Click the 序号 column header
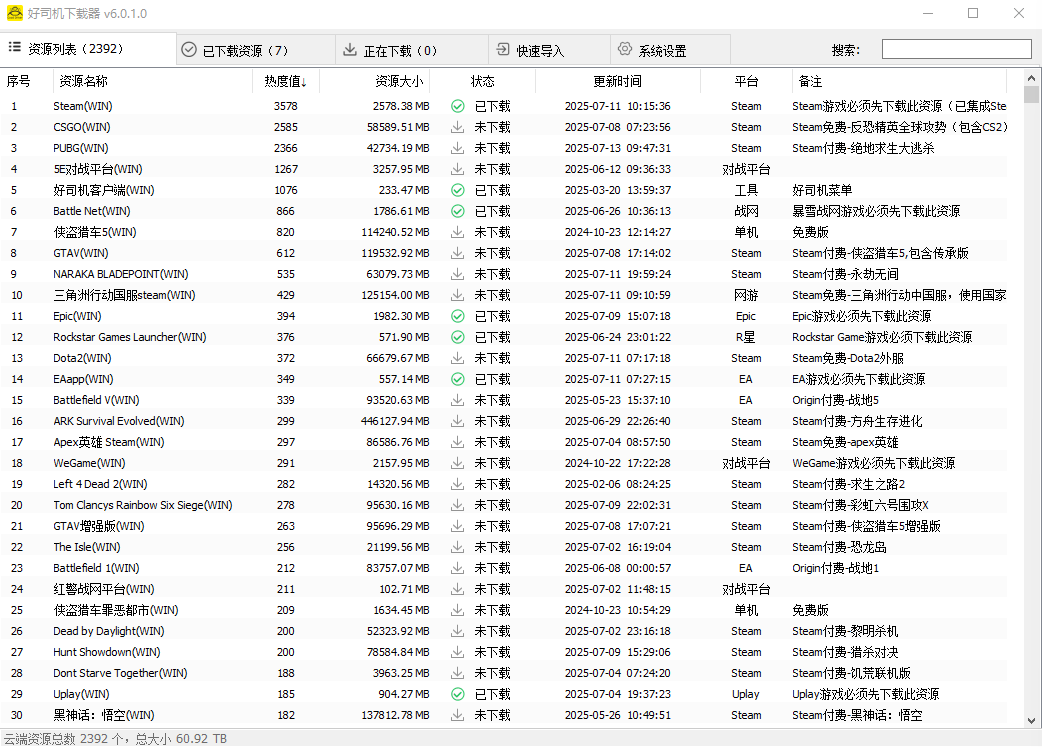 27,81
